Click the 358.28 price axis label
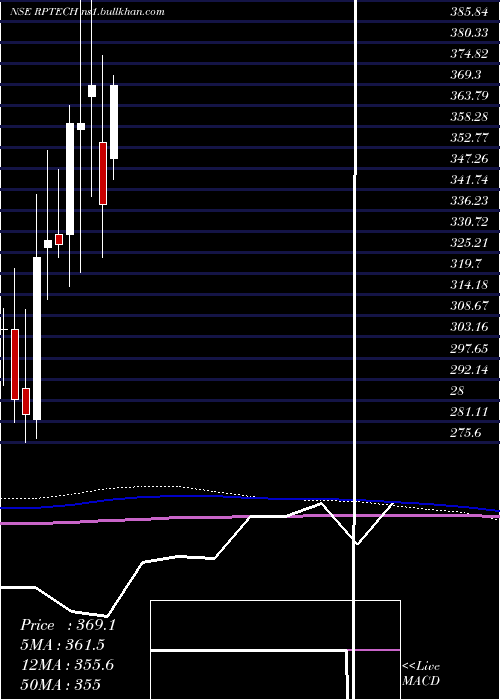Screen dimensions: 500x700 [x=469, y=117]
